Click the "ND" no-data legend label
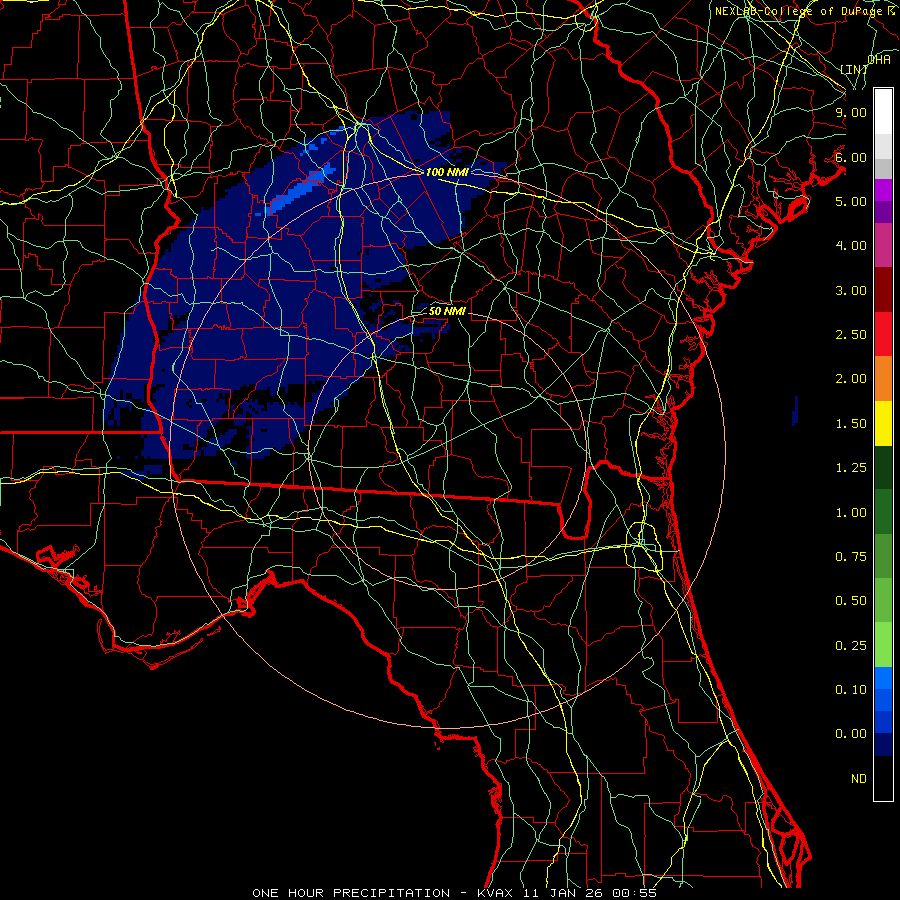Image resolution: width=900 pixels, height=900 pixels. click(859, 779)
